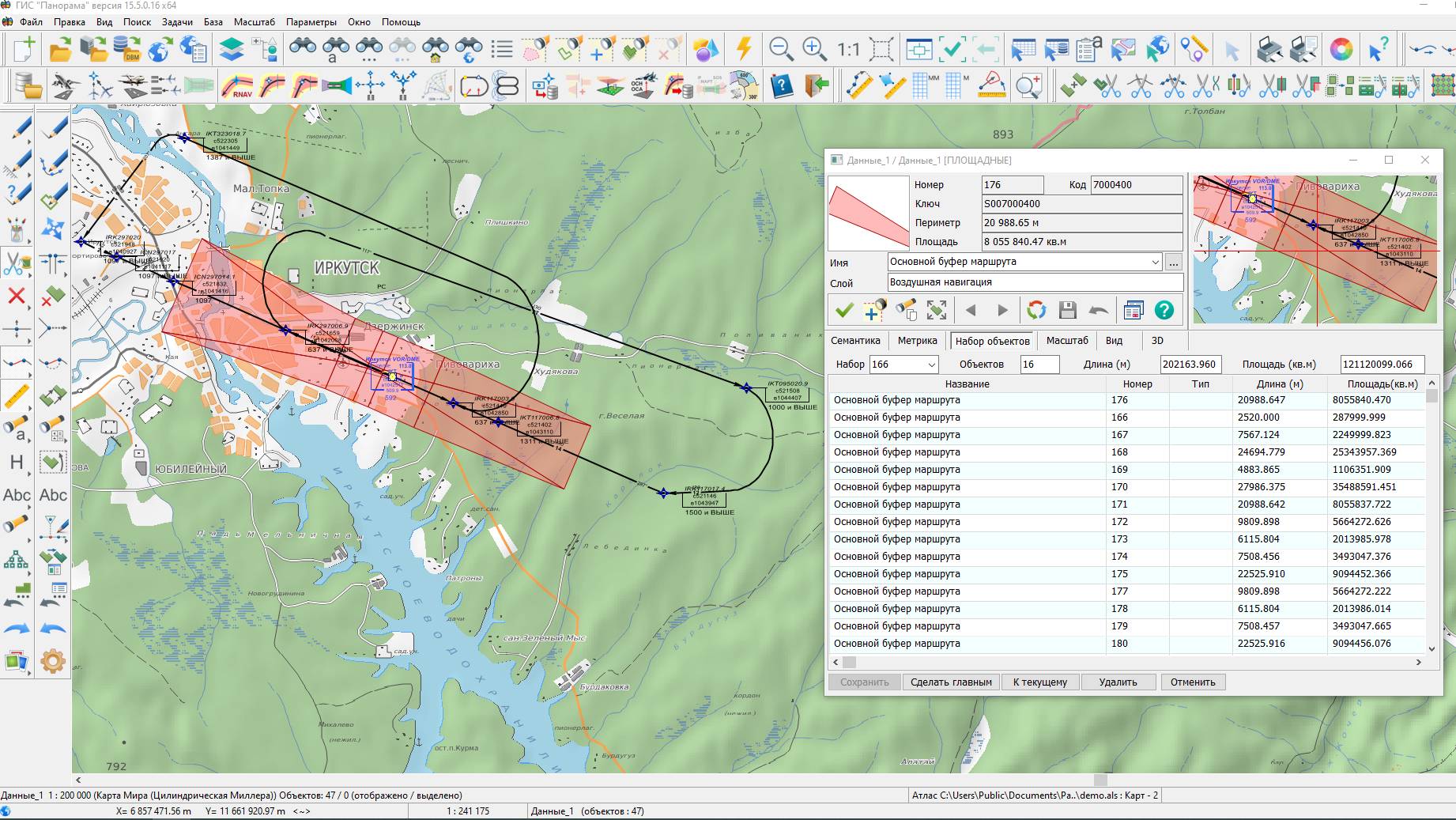Viewport: 1456px width, 820px height.
Task: Open the color wheel palette icon
Action: point(1341,50)
